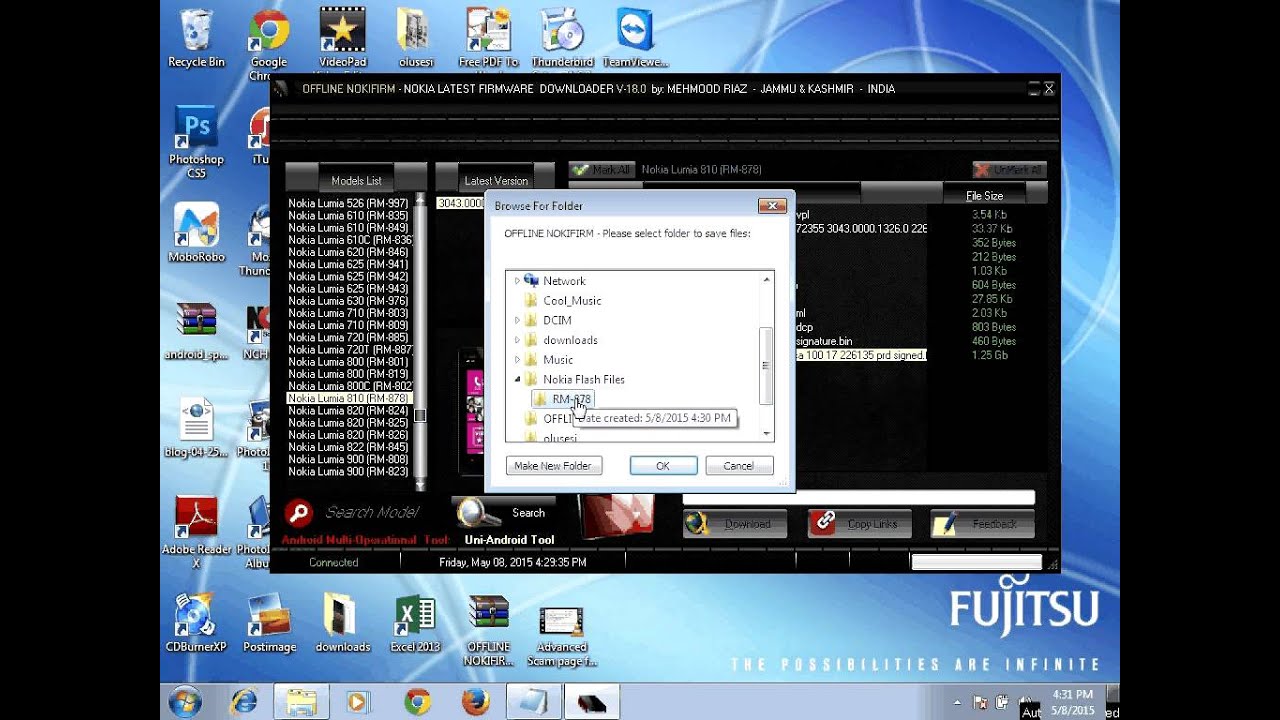Select the Cool_Music folder in tree
1280x720 pixels.
coord(572,300)
